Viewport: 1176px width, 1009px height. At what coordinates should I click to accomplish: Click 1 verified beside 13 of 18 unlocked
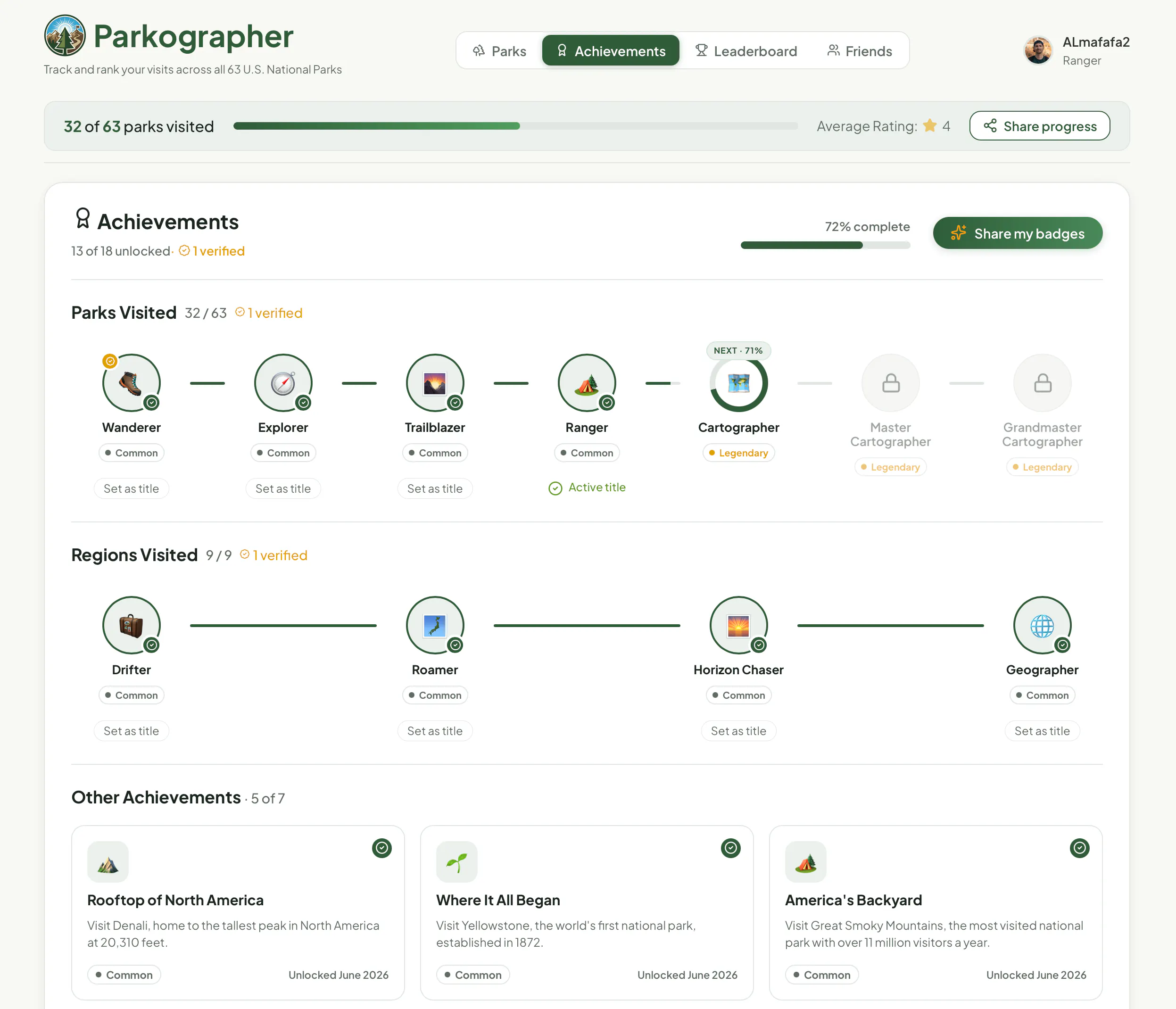(212, 251)
